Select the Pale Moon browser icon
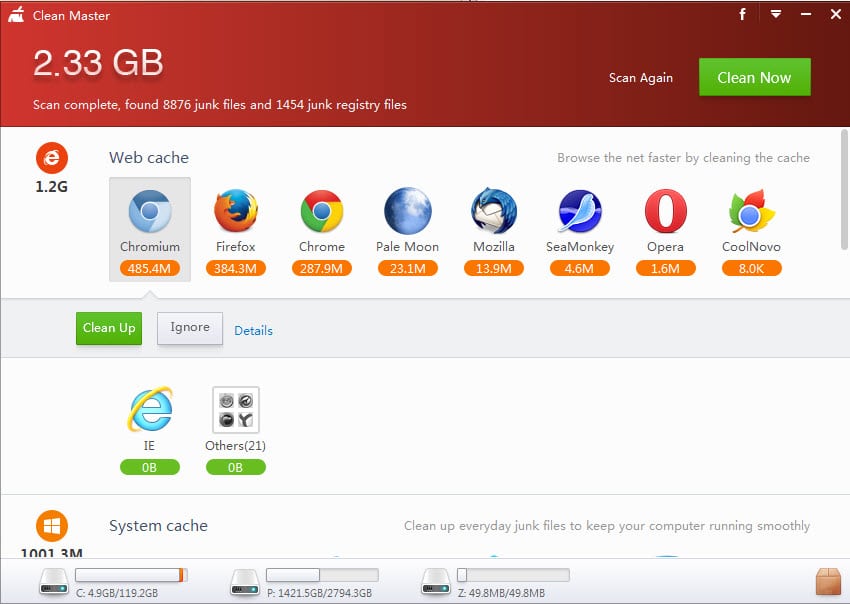Image resolution: width=850 pixels, height=604 pixels. [408, 210]
